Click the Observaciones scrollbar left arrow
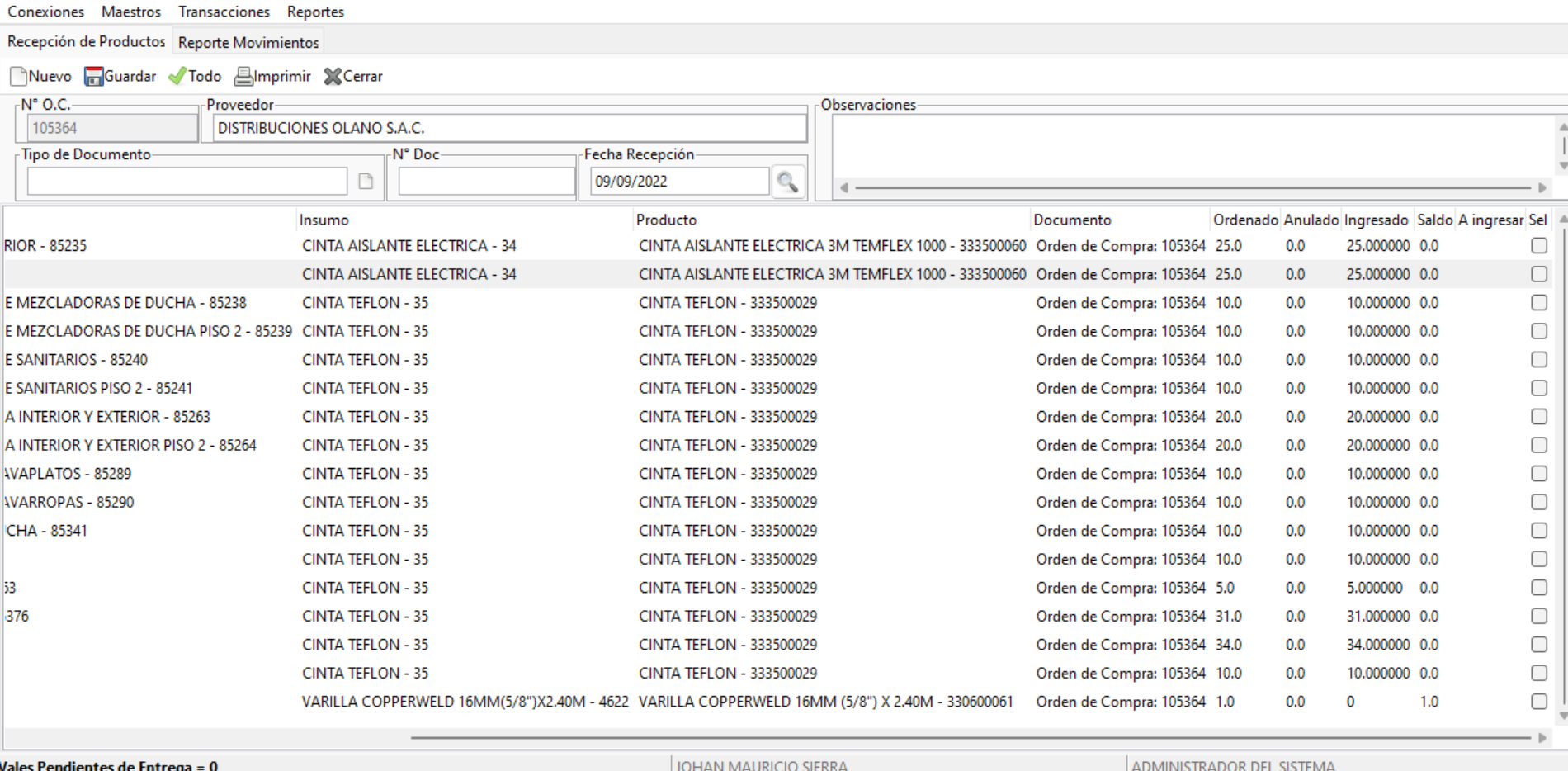1568x771 pixels. pos(844,187)
